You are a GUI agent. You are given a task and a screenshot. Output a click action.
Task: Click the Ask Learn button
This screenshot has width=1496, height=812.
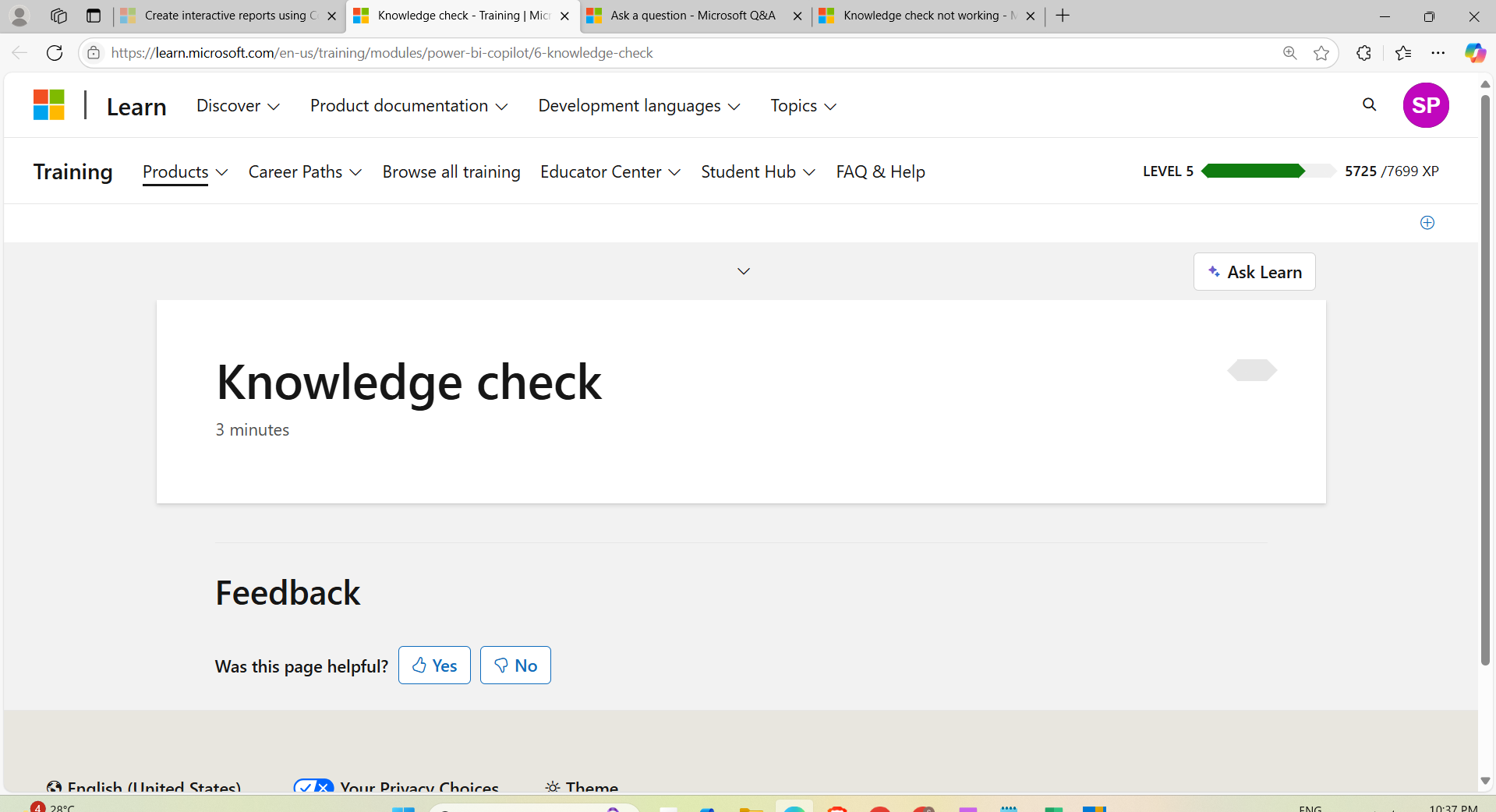pyautogui.click(x=1254, y=272)
